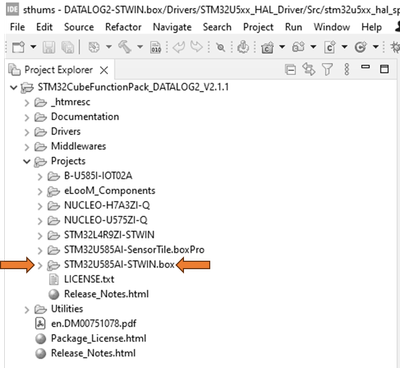Image resolution: width=400 pixels, height=368 pixels.
Task: Expand the NUCLEO-U575ZI-Q folder
Action: point(40,221)
